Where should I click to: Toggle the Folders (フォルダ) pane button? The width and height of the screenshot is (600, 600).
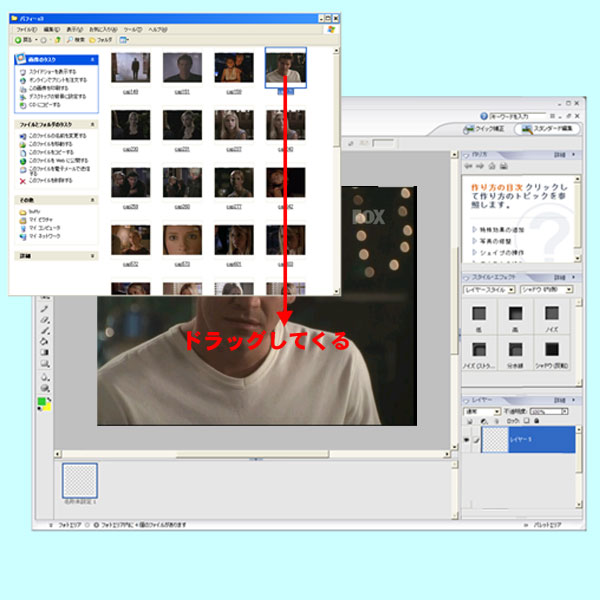pyautogui.click(x=101, y=40)
